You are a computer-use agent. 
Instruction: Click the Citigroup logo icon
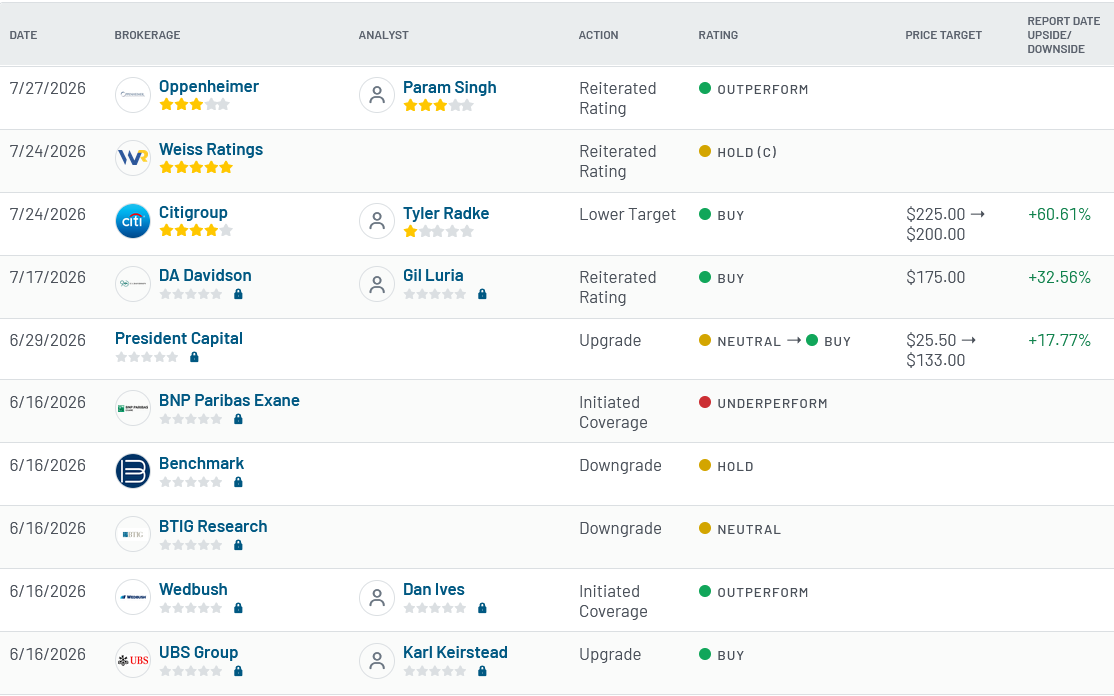pyautogui.click(x=133, y=221)
